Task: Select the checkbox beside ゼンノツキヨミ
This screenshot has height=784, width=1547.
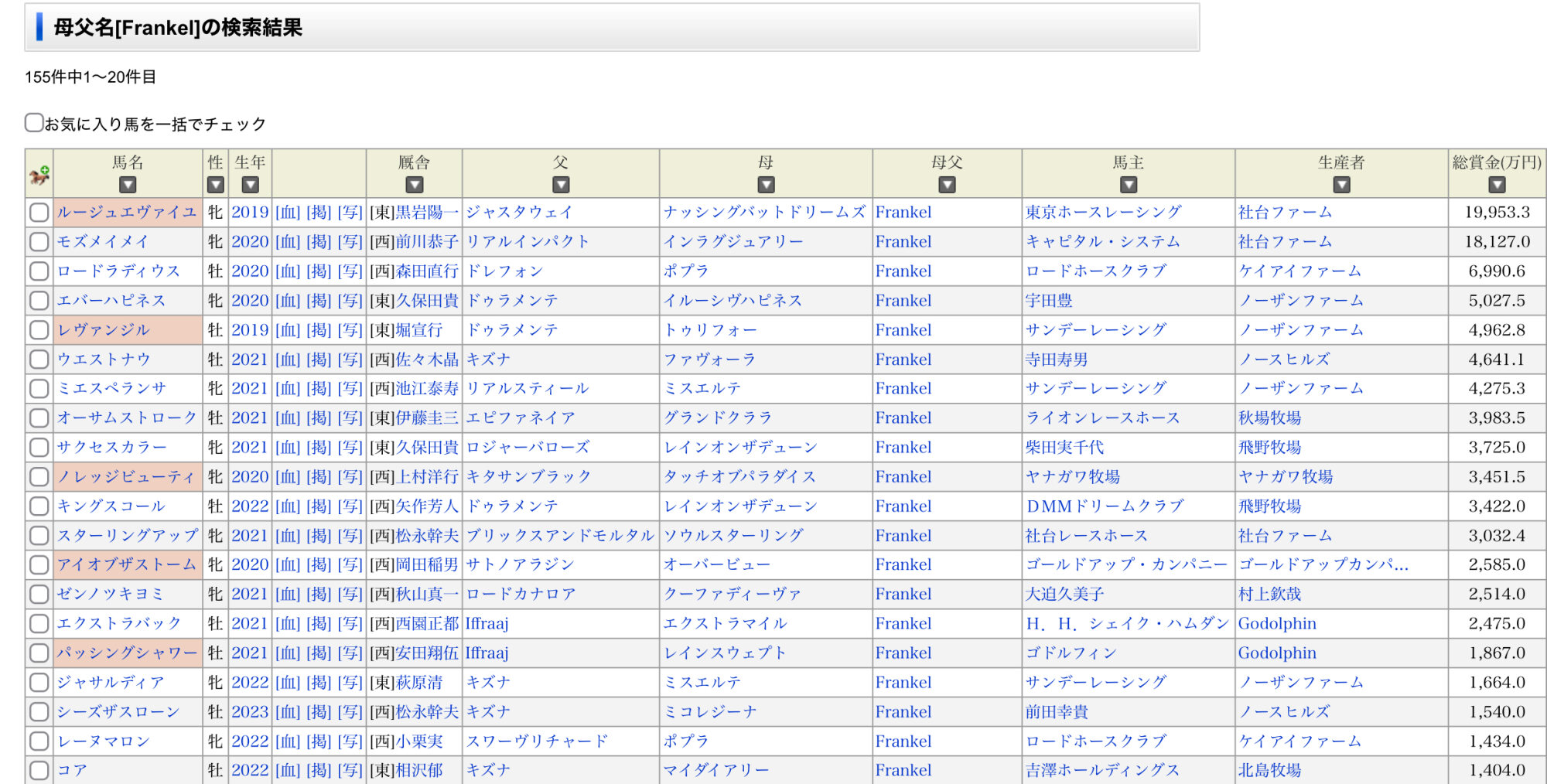Action: coord(39,595)
